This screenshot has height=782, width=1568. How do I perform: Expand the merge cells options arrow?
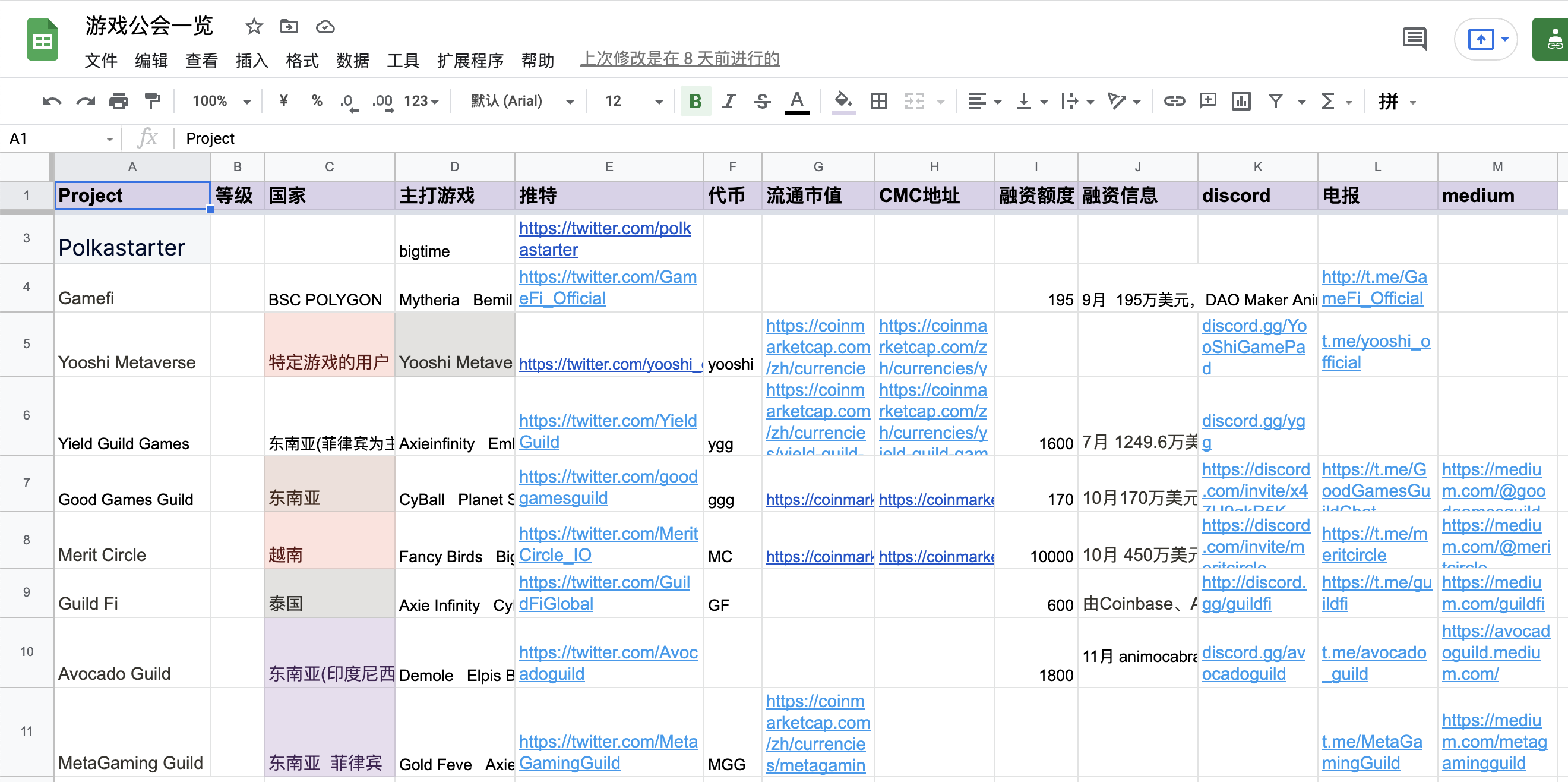point(941,102)
